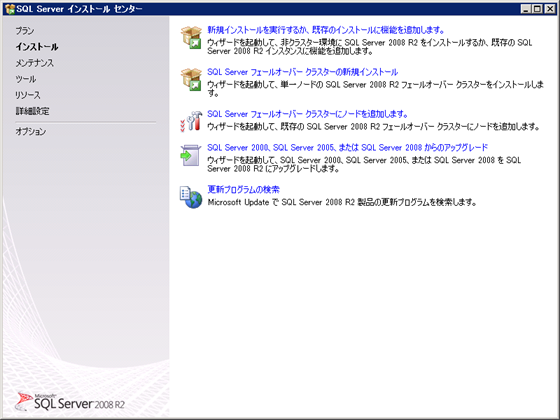Screen dimensions: 560x420
Task: Click the にアップグレードします description text
Action: [364, 164]
